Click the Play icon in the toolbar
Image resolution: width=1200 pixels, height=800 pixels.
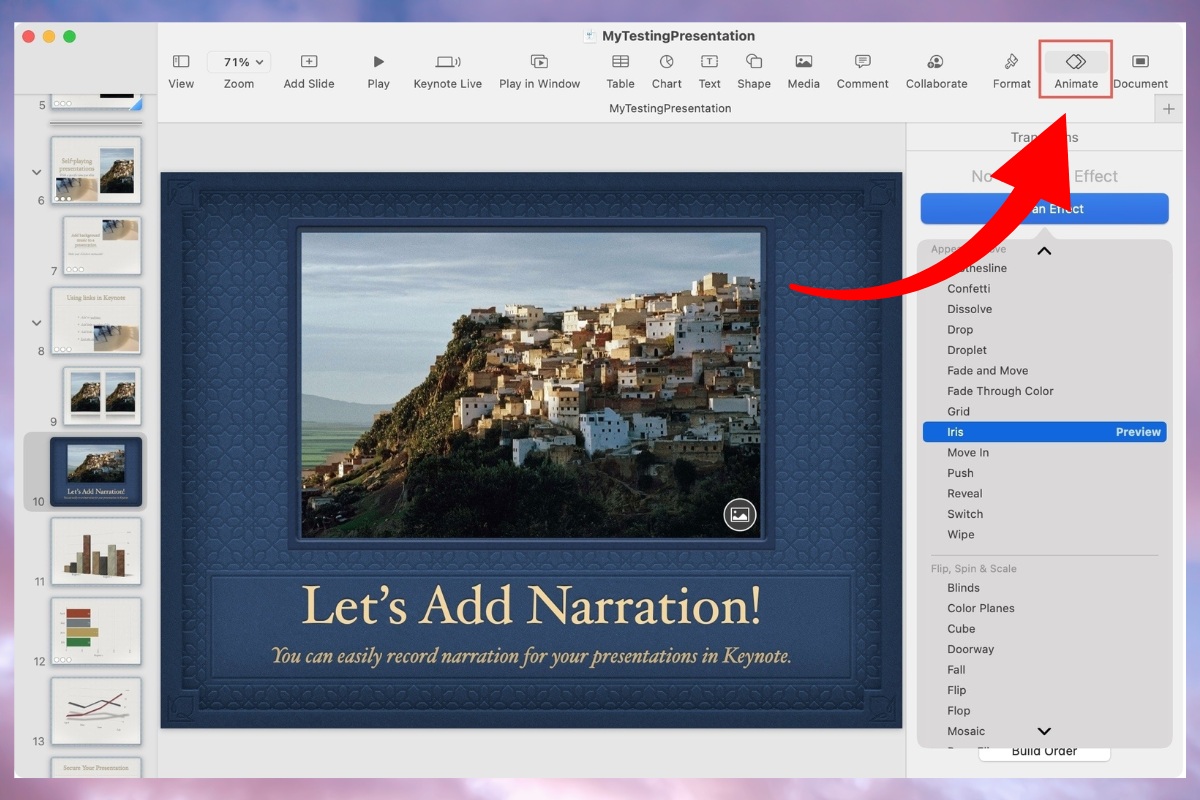(378, 62)
